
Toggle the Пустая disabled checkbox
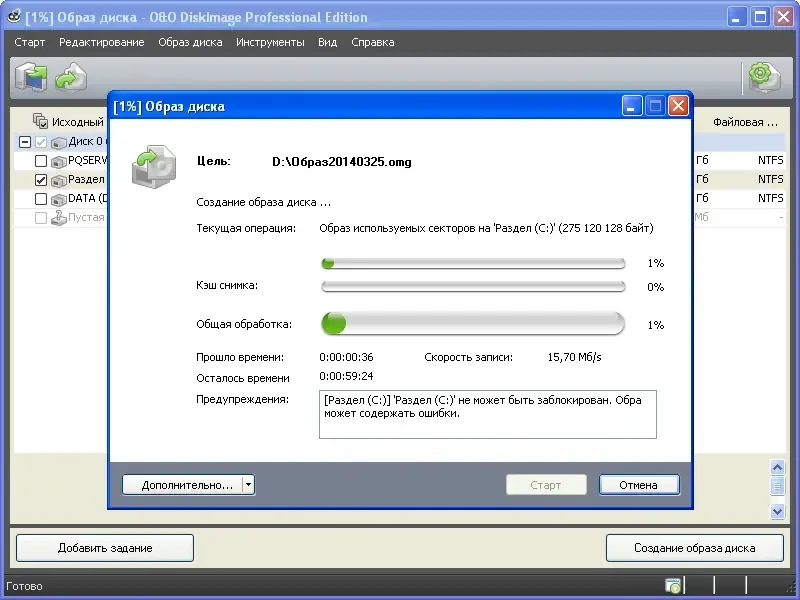41,218
